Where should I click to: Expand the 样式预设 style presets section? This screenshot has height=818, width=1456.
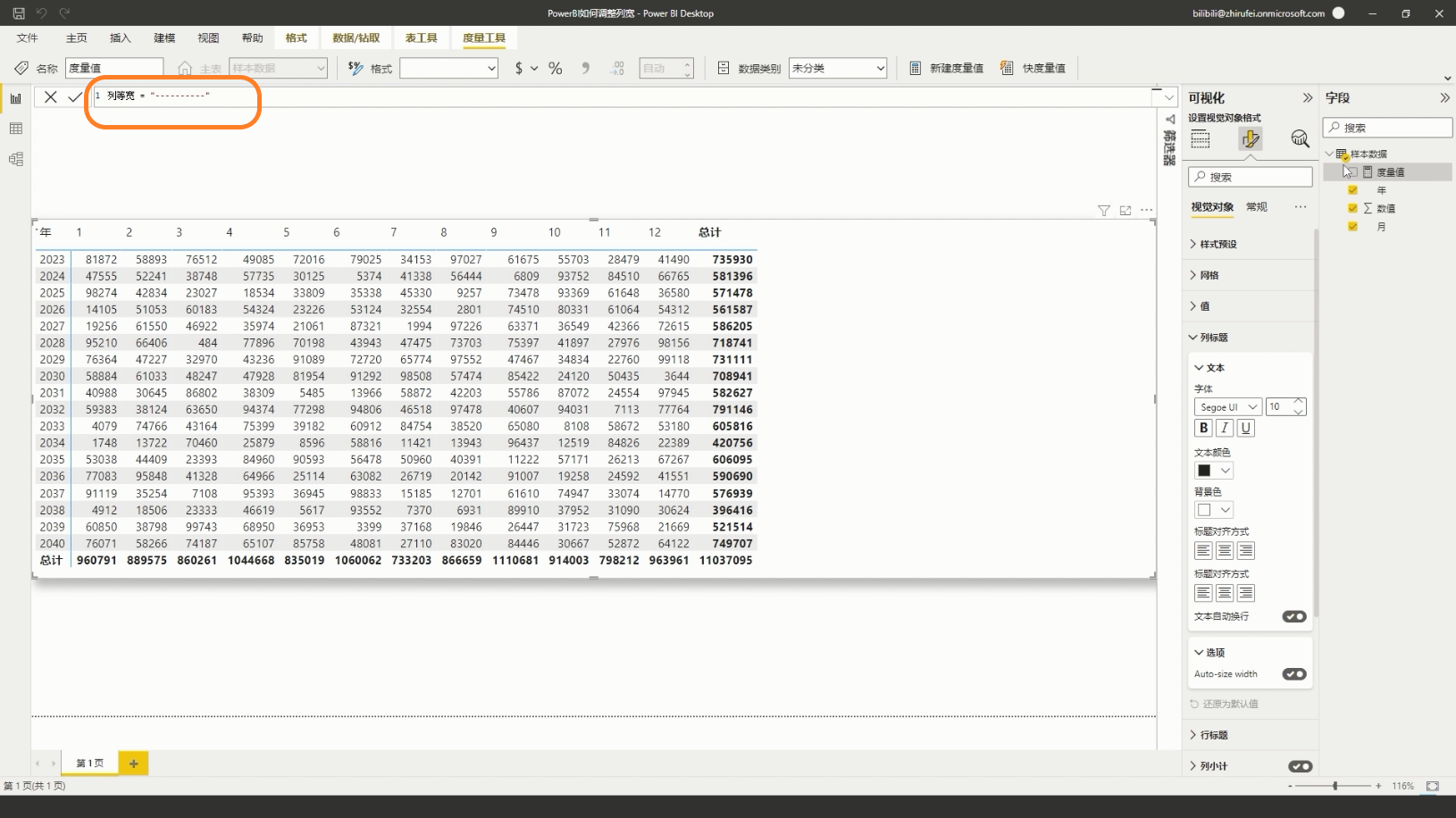[1213, 244]
